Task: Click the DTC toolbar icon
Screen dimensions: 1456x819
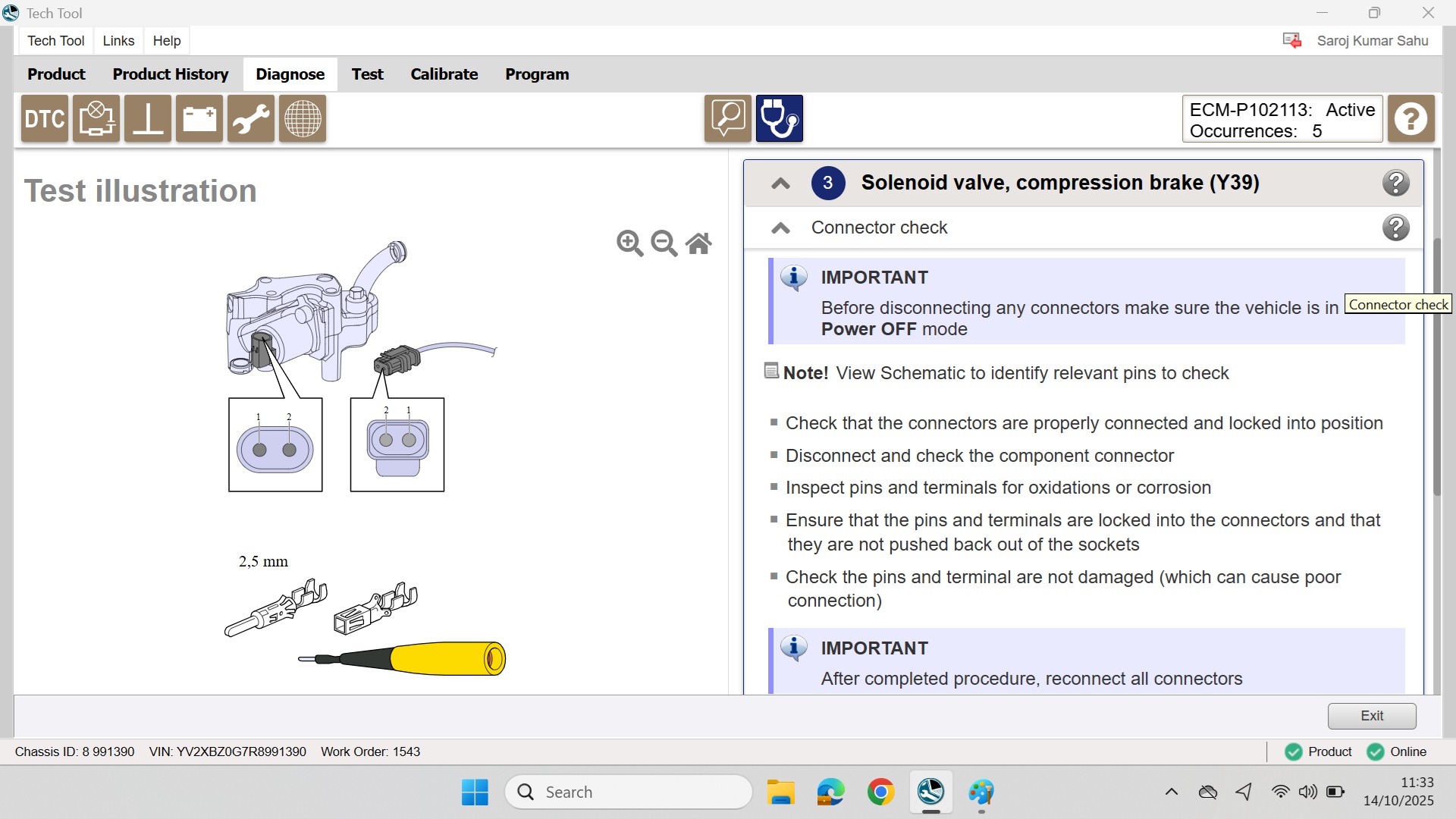Action: click(x=45, y=119)
